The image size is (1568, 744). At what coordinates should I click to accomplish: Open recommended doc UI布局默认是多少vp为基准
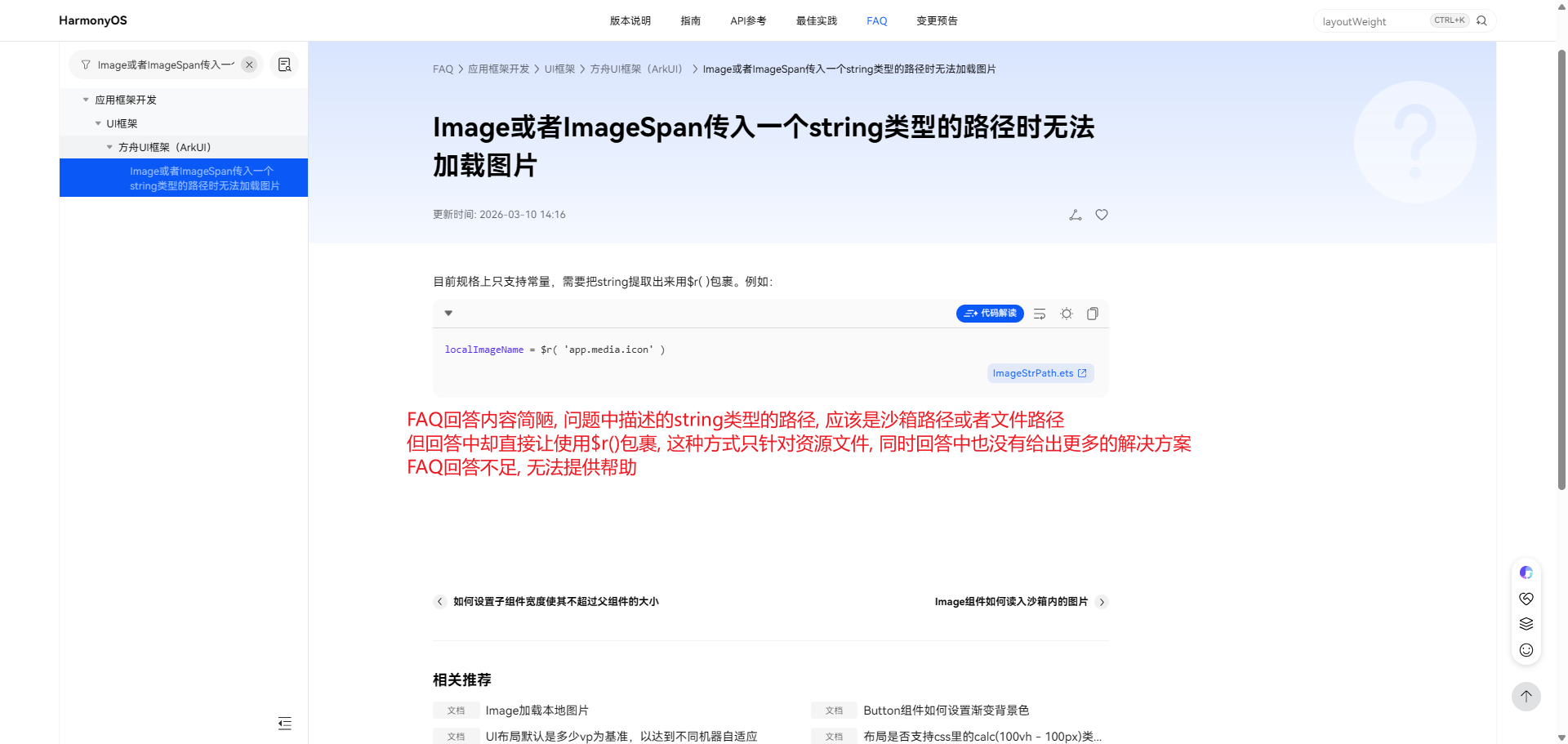[621, 737]
